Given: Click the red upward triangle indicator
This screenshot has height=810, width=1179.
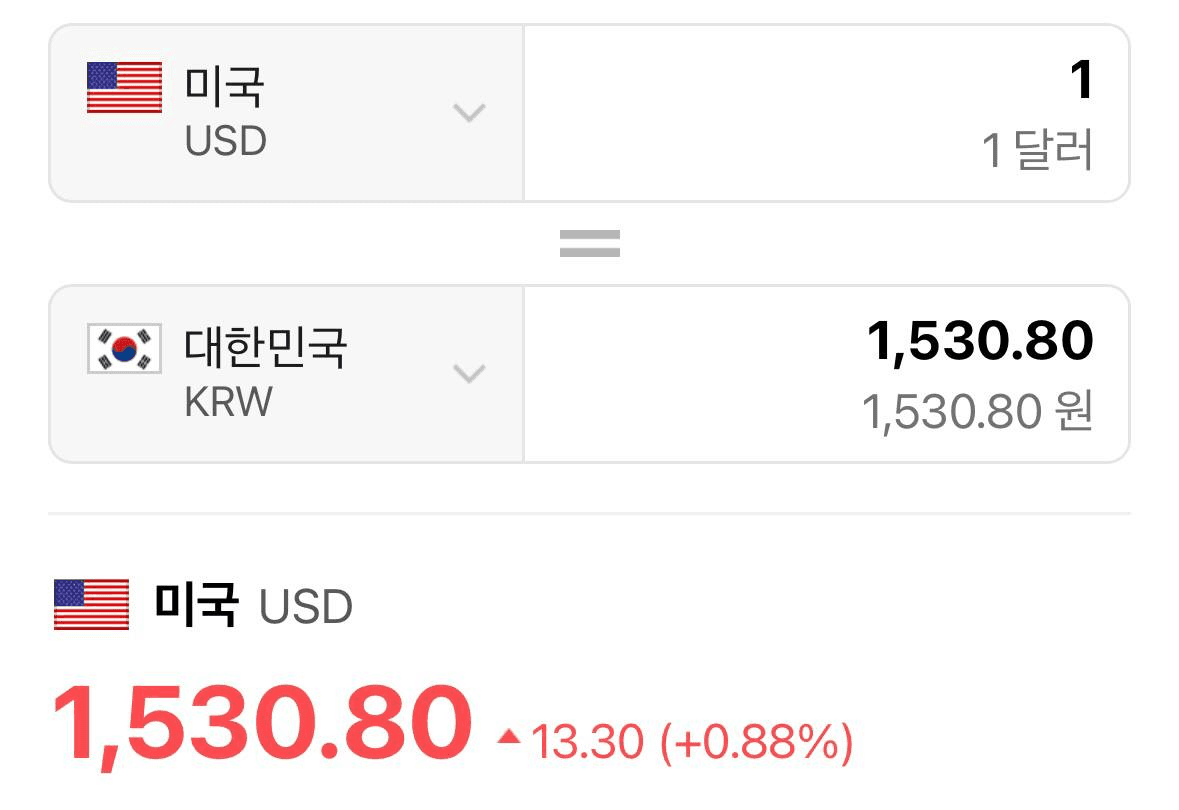Looking at the screenshot, I should coord(509,737).
